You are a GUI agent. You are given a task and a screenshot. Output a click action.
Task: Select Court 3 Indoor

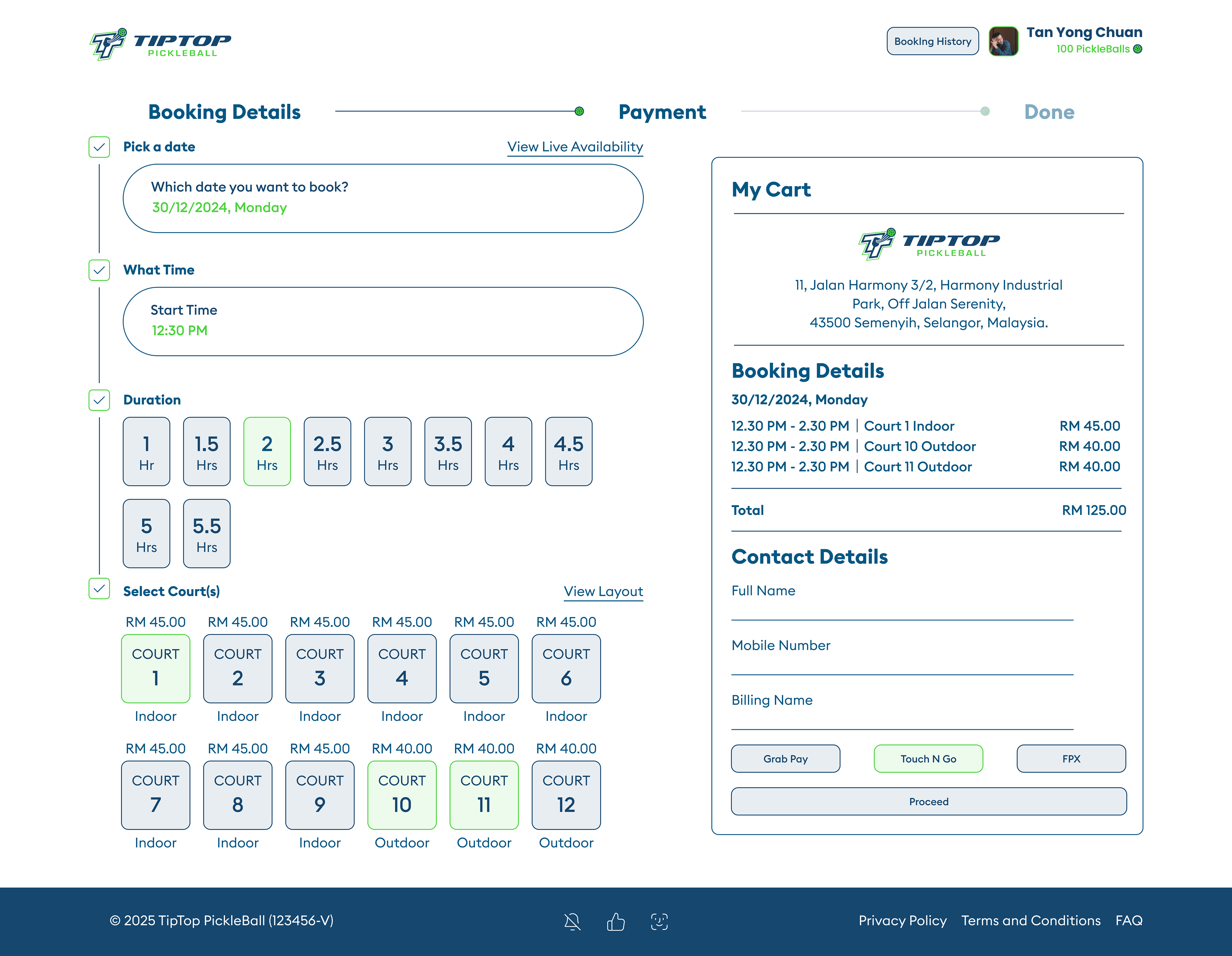tap(320, 669)
